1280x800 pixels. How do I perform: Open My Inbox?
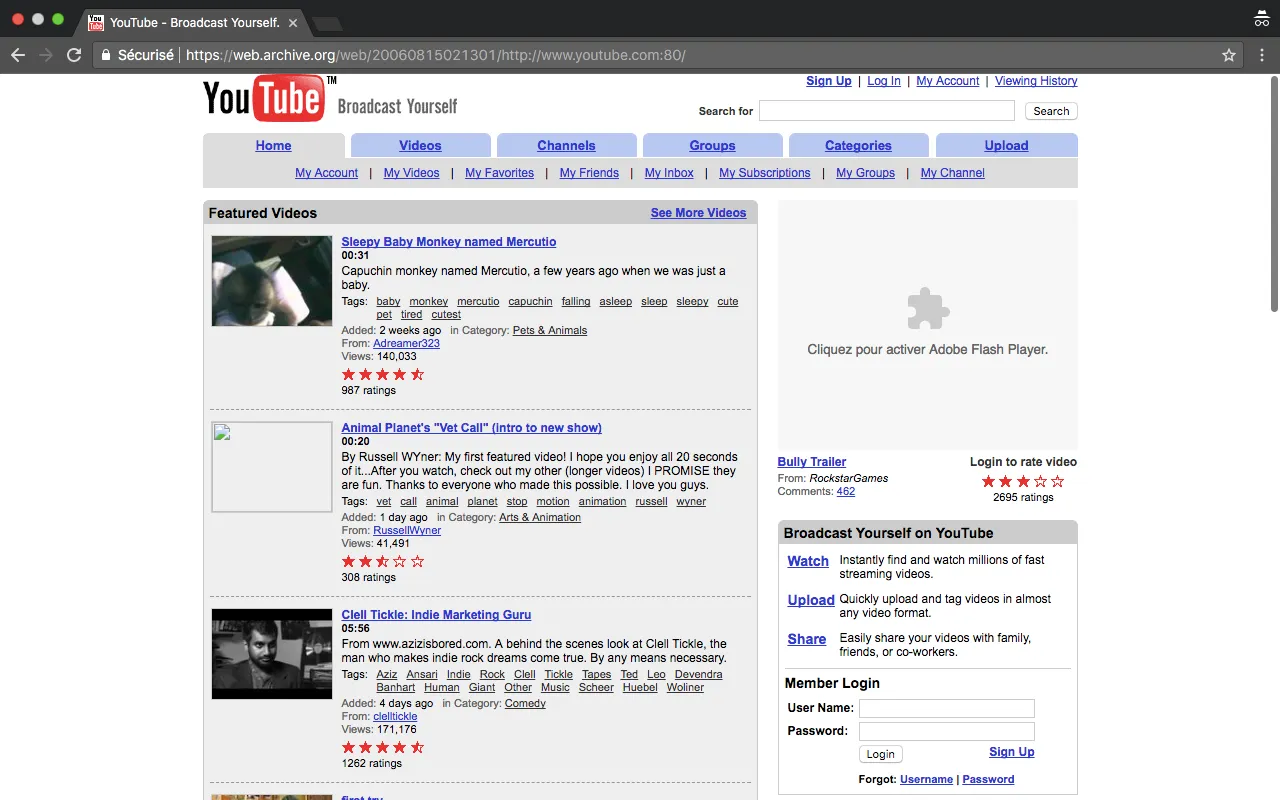[669, 173]
